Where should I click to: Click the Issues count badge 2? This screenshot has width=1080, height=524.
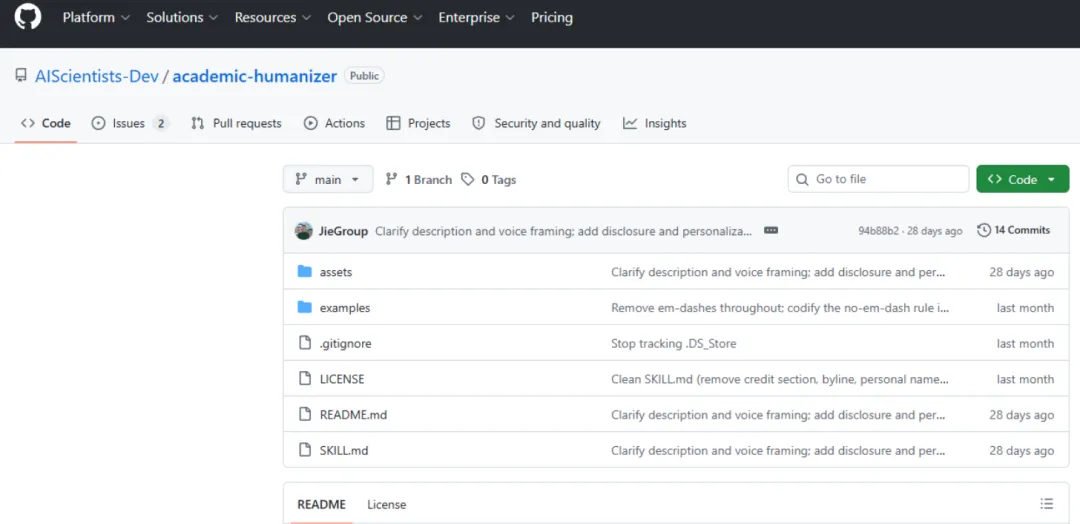(x=160, y=123)
